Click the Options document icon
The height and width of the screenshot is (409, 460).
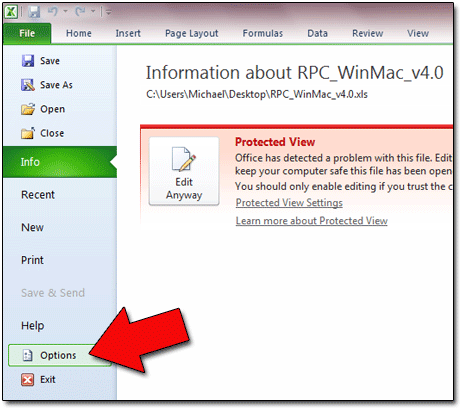point(28,355)
